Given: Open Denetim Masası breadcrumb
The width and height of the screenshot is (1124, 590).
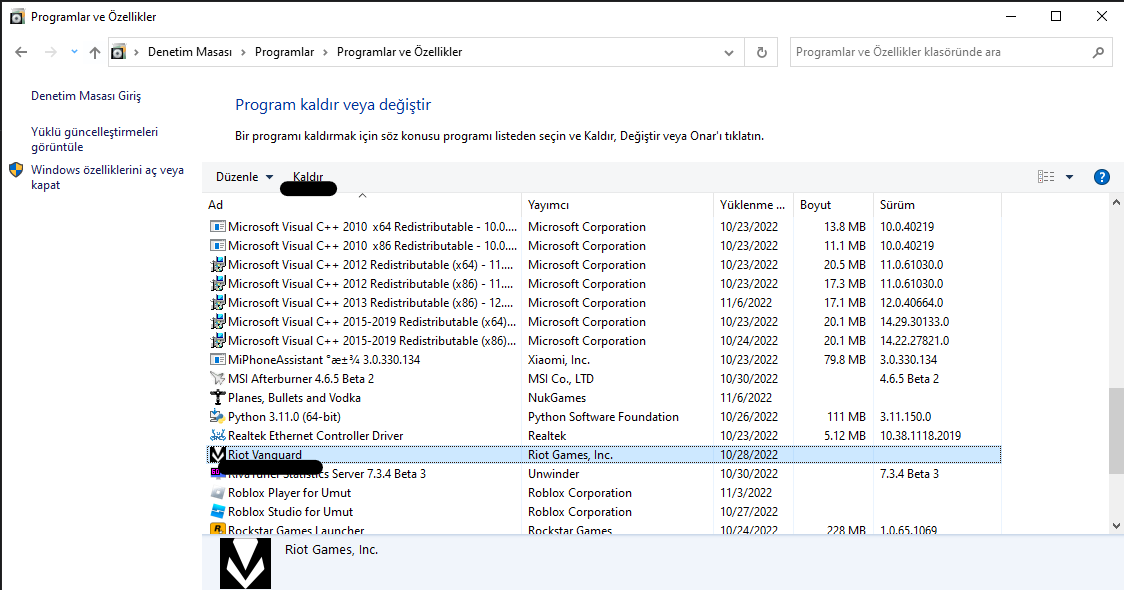Looking at the screenshot, I should pos(190,52).
